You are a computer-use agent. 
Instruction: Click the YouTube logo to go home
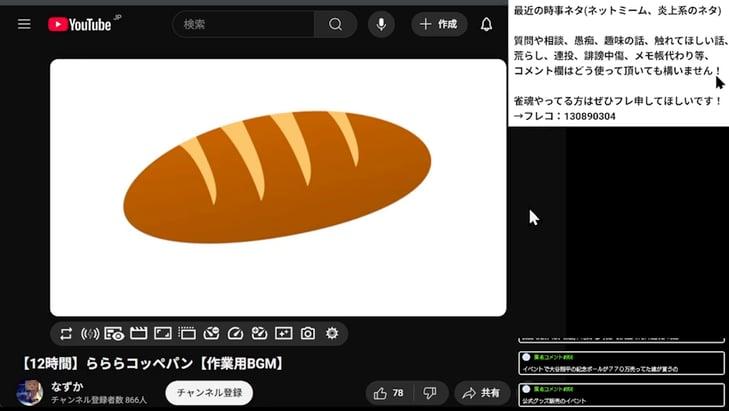tap(80, 24)
